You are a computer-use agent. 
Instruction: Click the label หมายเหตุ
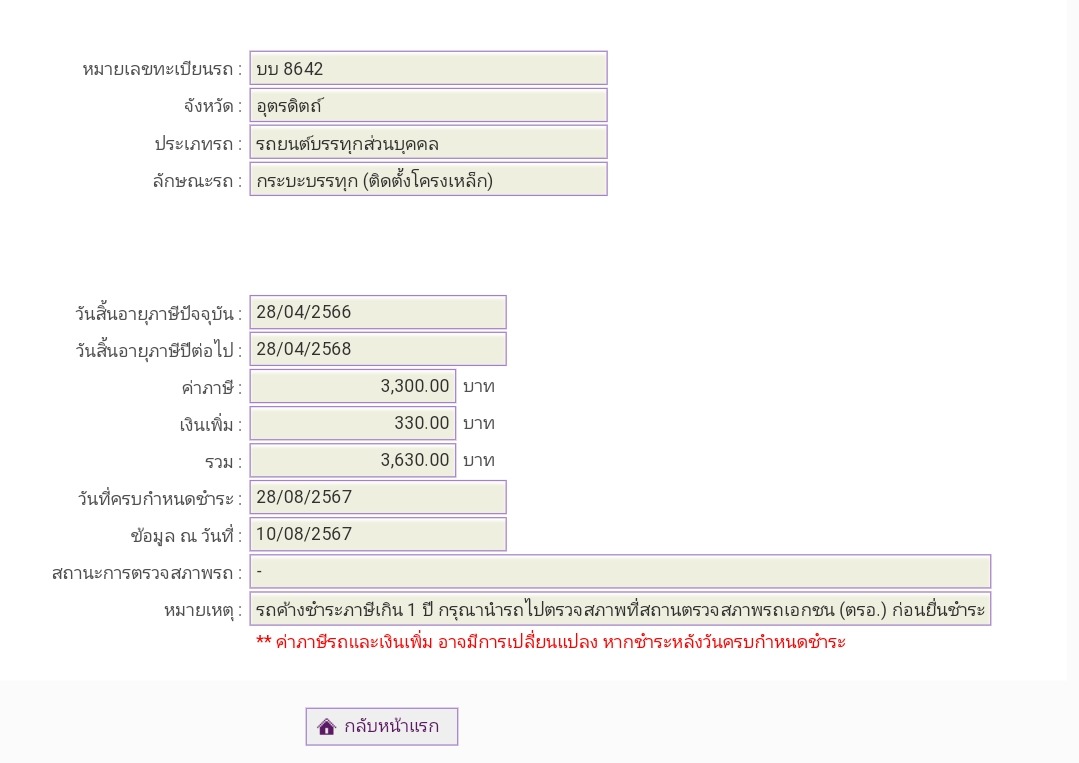[x=203, y=610]
